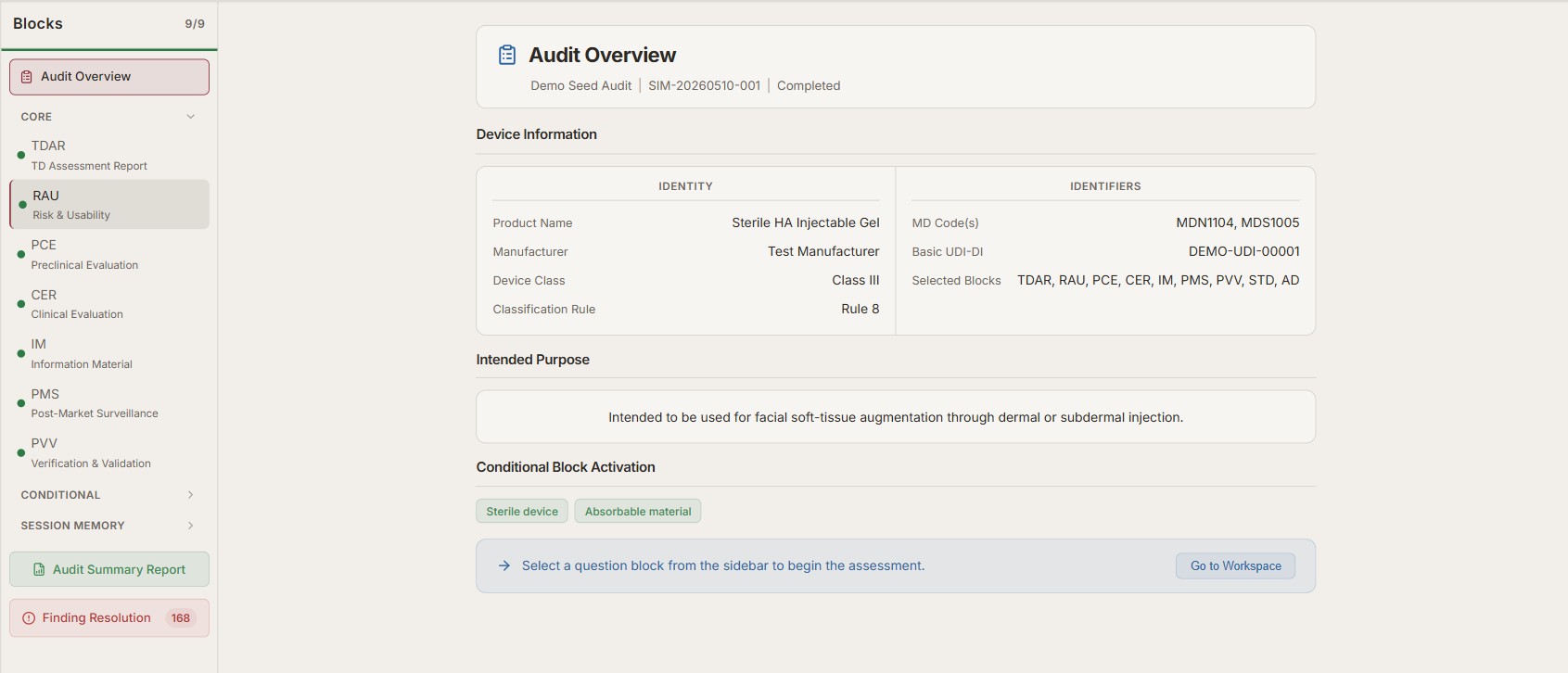Click the 'Select a question block' hint text
The width and height of the screenshot is (1568, 673).
[x=723, y=565]
